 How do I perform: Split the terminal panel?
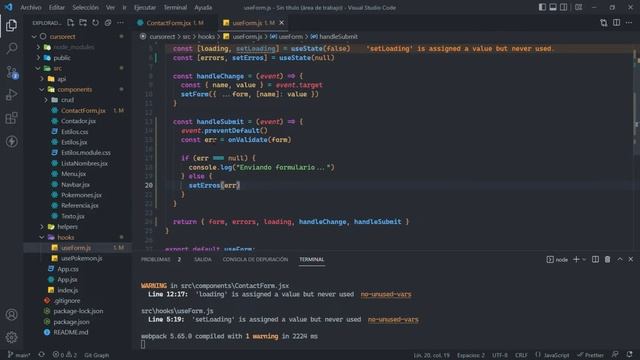click(596, 259)
